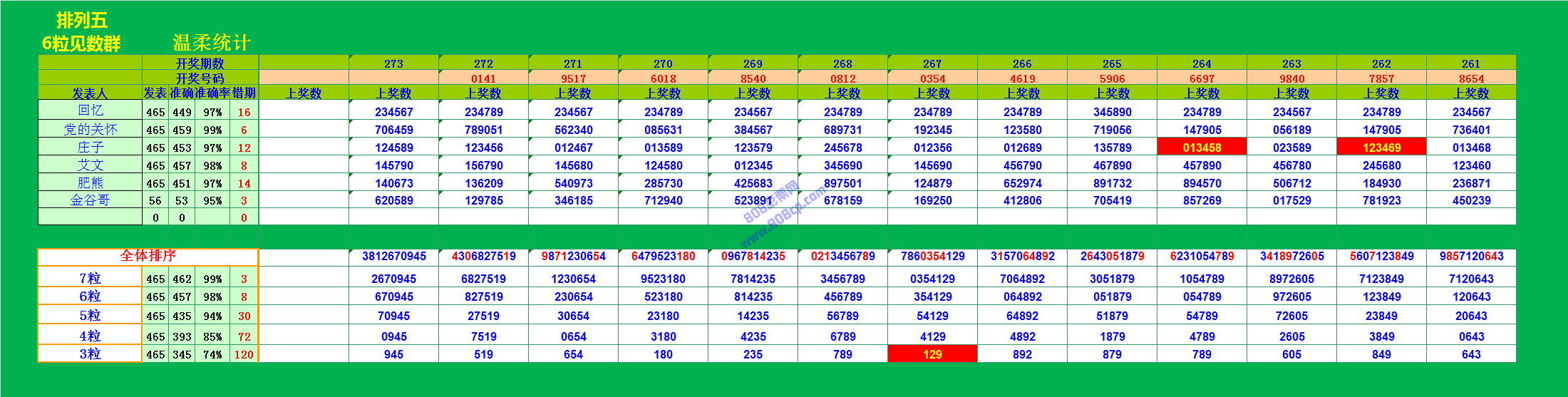Click the 全体排序 section header
The image size is (1568, 397).
click(148, 256)
